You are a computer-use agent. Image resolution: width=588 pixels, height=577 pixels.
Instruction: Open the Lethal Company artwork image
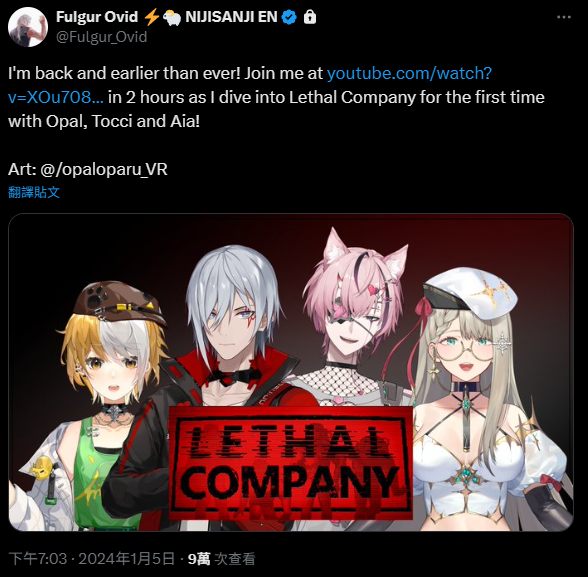coord(291,372)
